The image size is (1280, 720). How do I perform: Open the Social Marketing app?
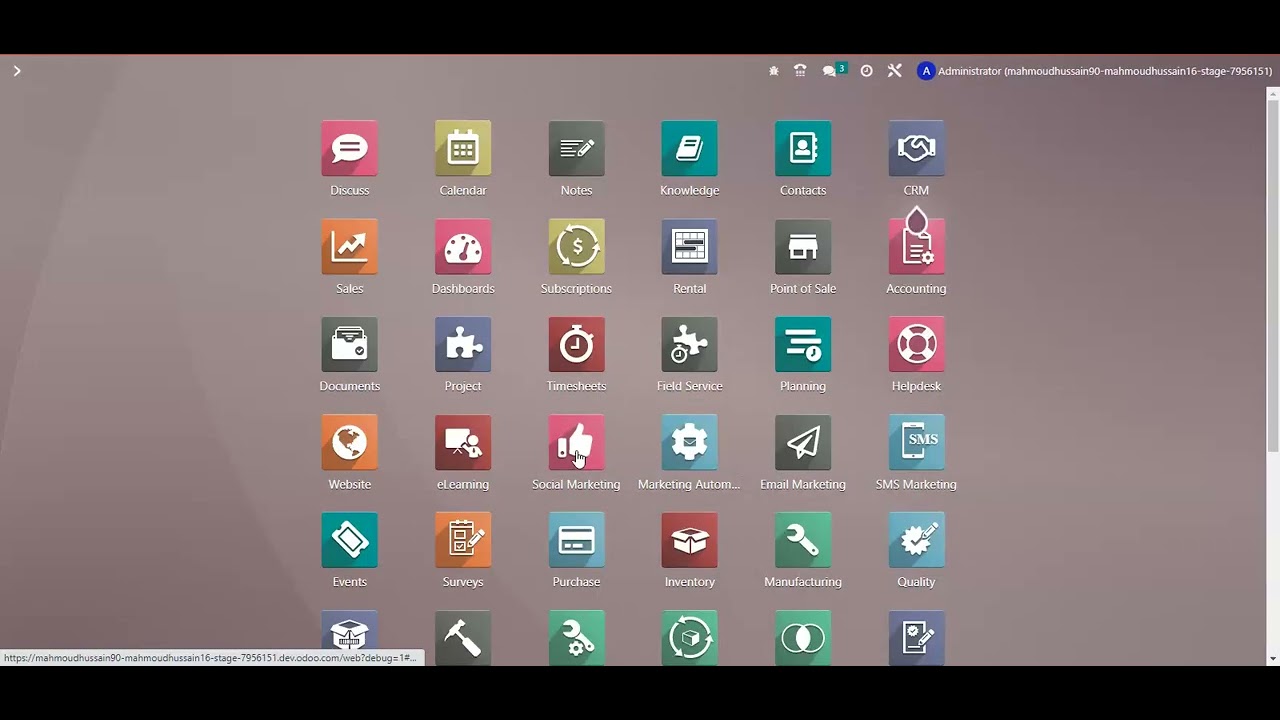coord(576,442)
